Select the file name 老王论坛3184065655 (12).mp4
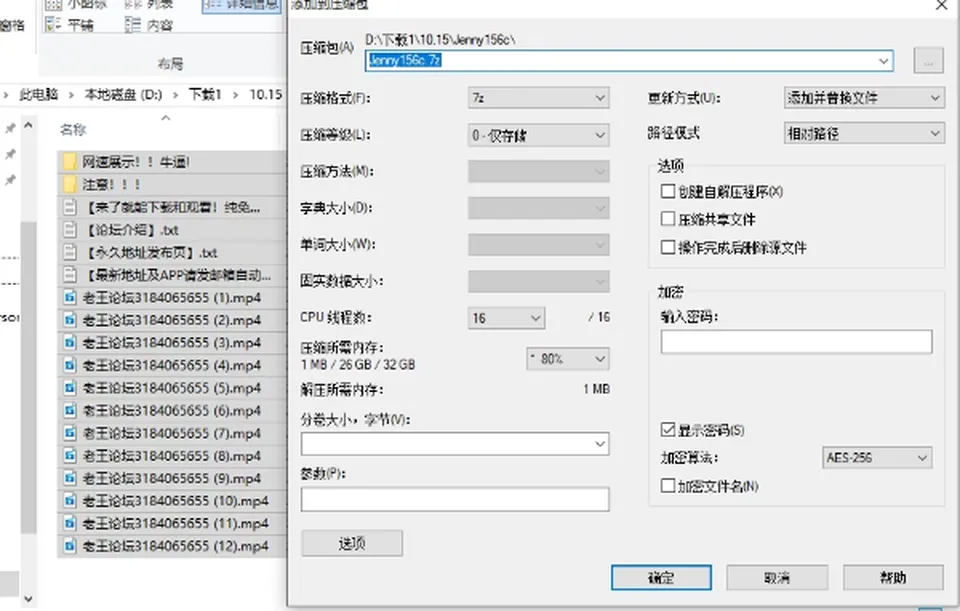 (x=176, y=546)
